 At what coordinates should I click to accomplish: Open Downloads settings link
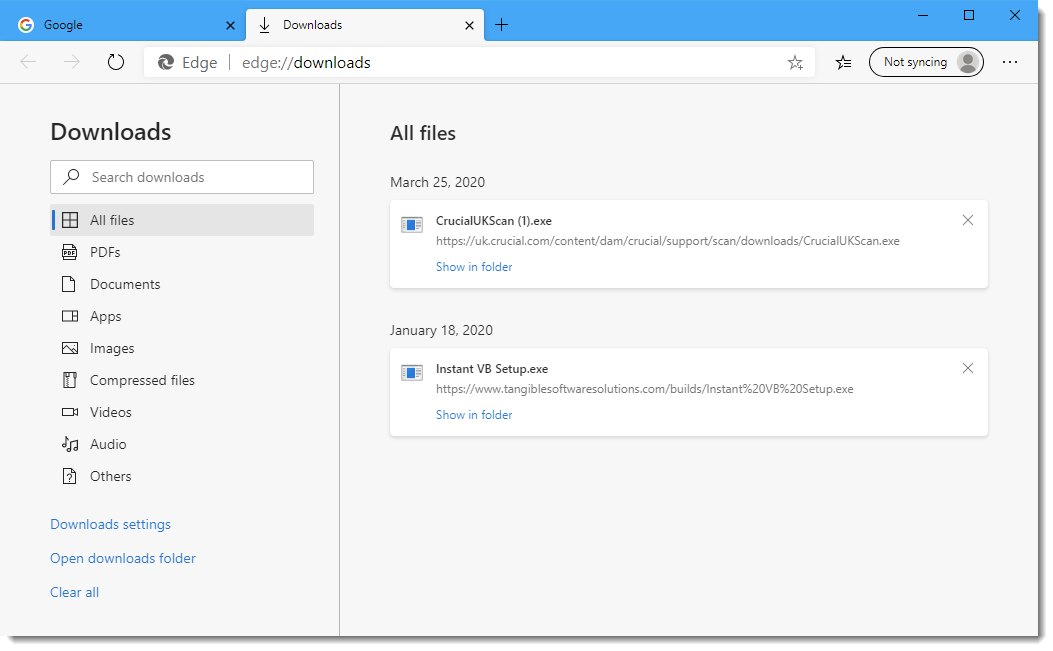coord(111,524)
